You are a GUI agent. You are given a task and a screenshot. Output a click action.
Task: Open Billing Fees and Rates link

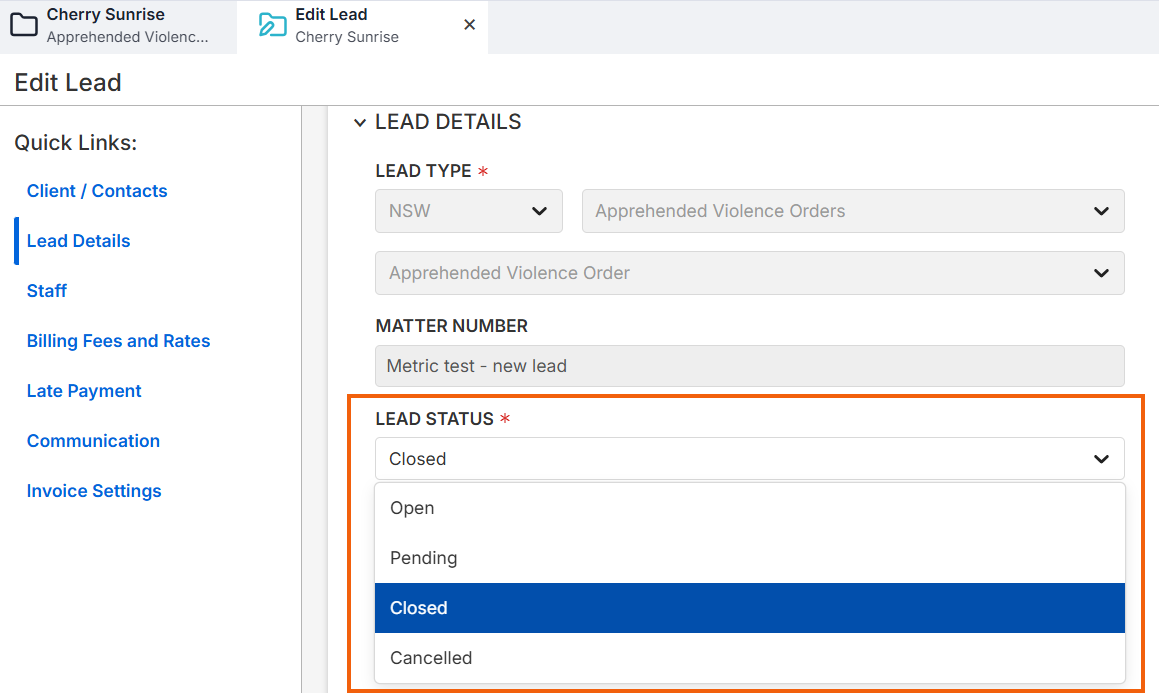(x=118, y=341)
